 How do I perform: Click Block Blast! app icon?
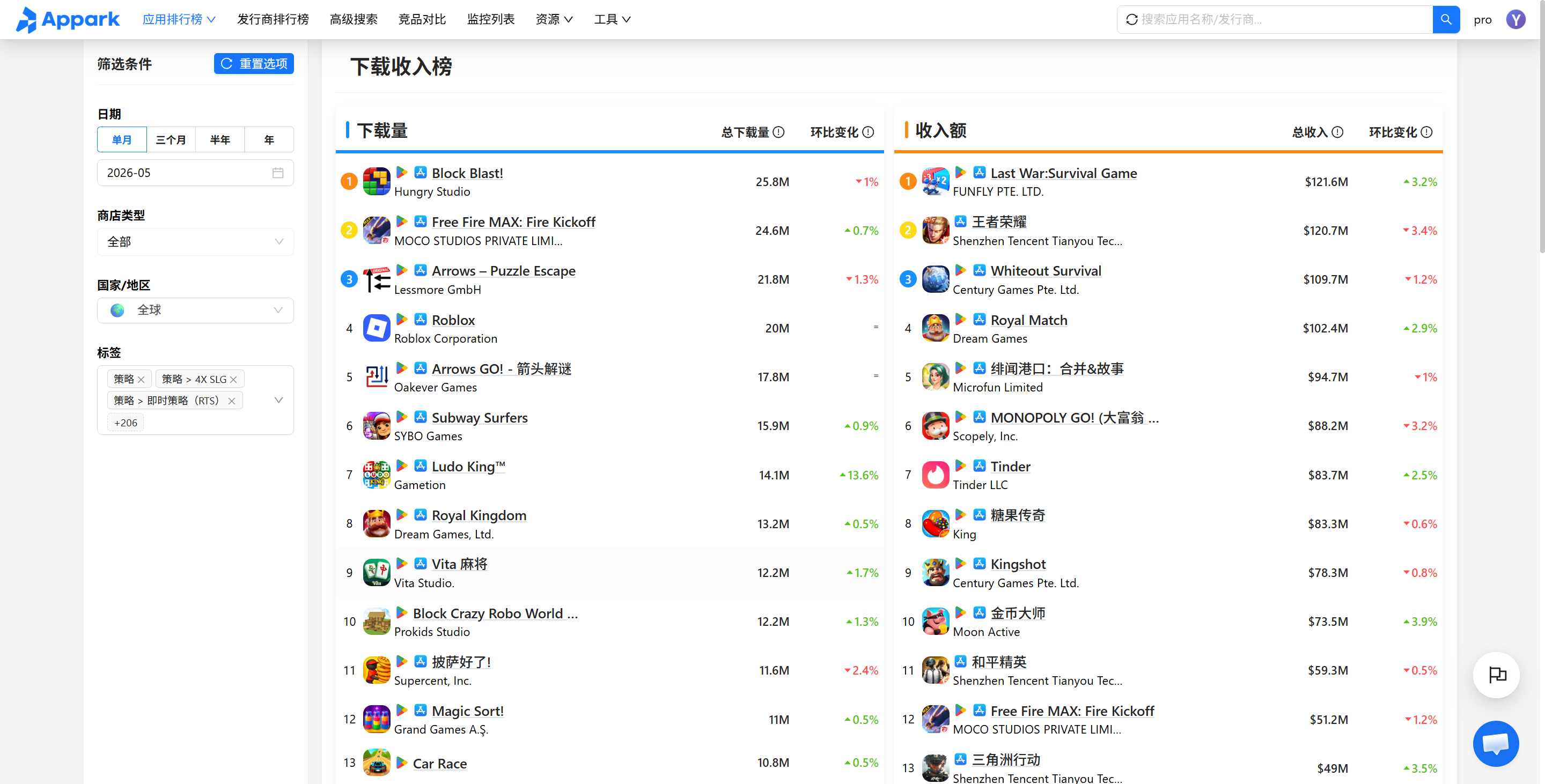pos(377,181)
